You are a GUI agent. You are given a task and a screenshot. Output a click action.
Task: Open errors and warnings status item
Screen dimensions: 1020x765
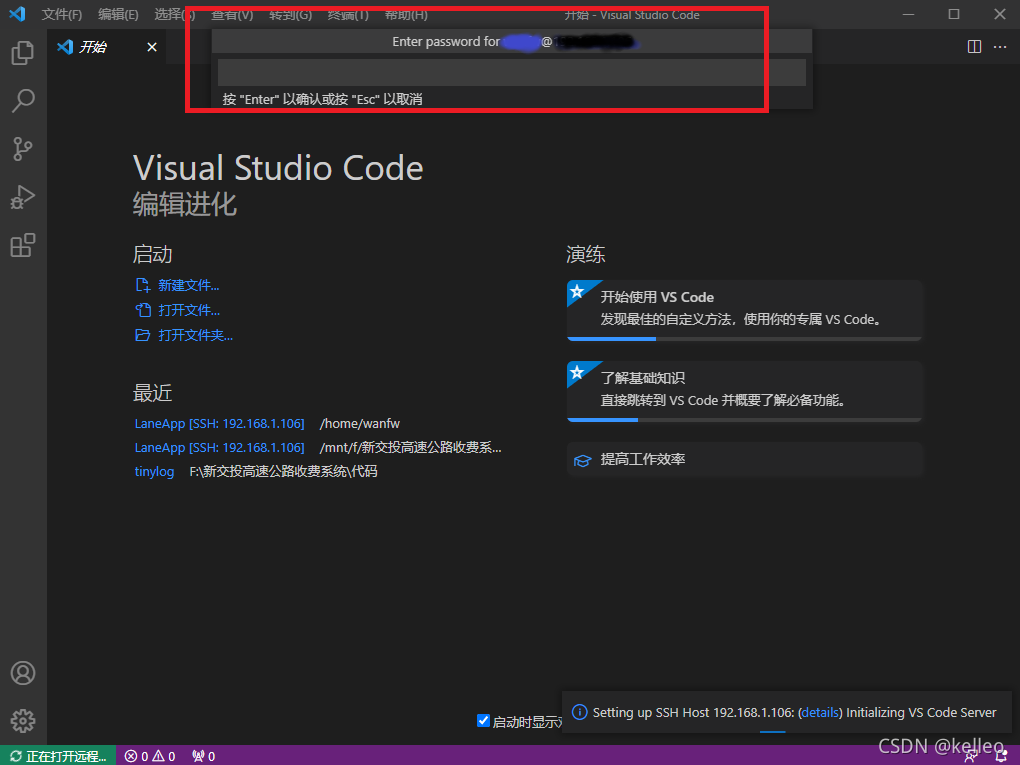(x=150, y=756)
